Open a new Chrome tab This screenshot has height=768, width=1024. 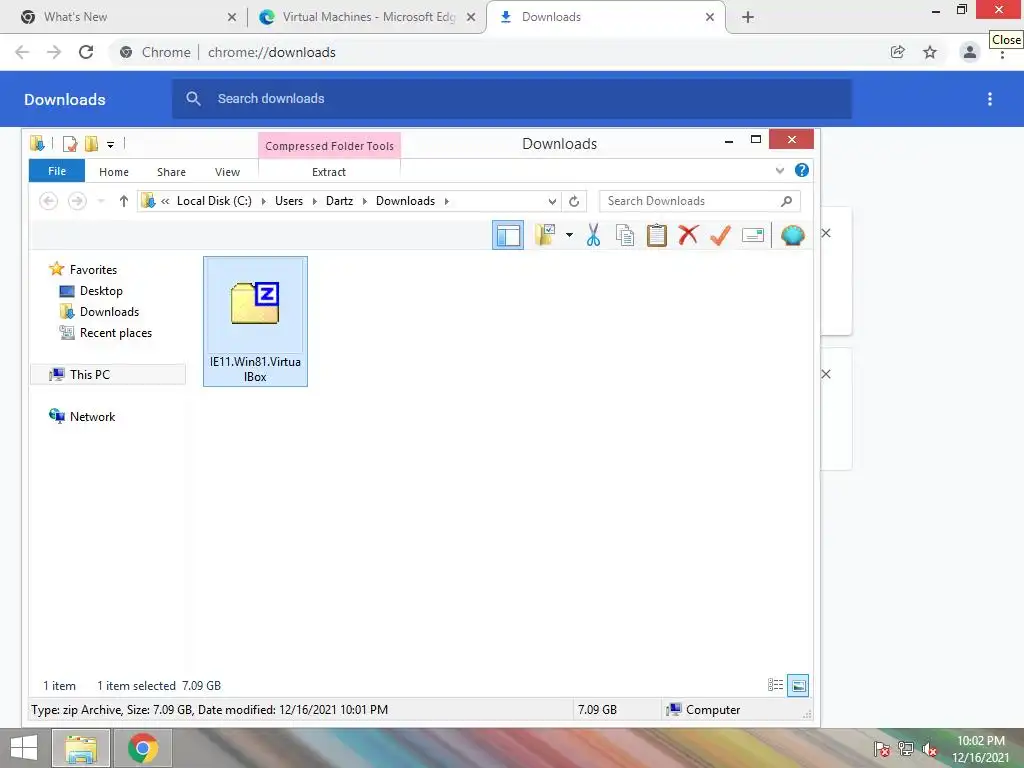pyautogui.click(x=748, y=17)
